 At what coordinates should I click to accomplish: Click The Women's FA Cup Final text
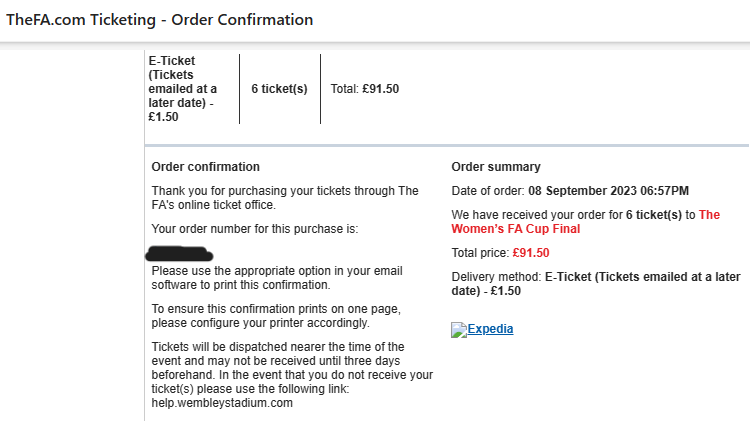pyautogui.click(x=585, y=222)
